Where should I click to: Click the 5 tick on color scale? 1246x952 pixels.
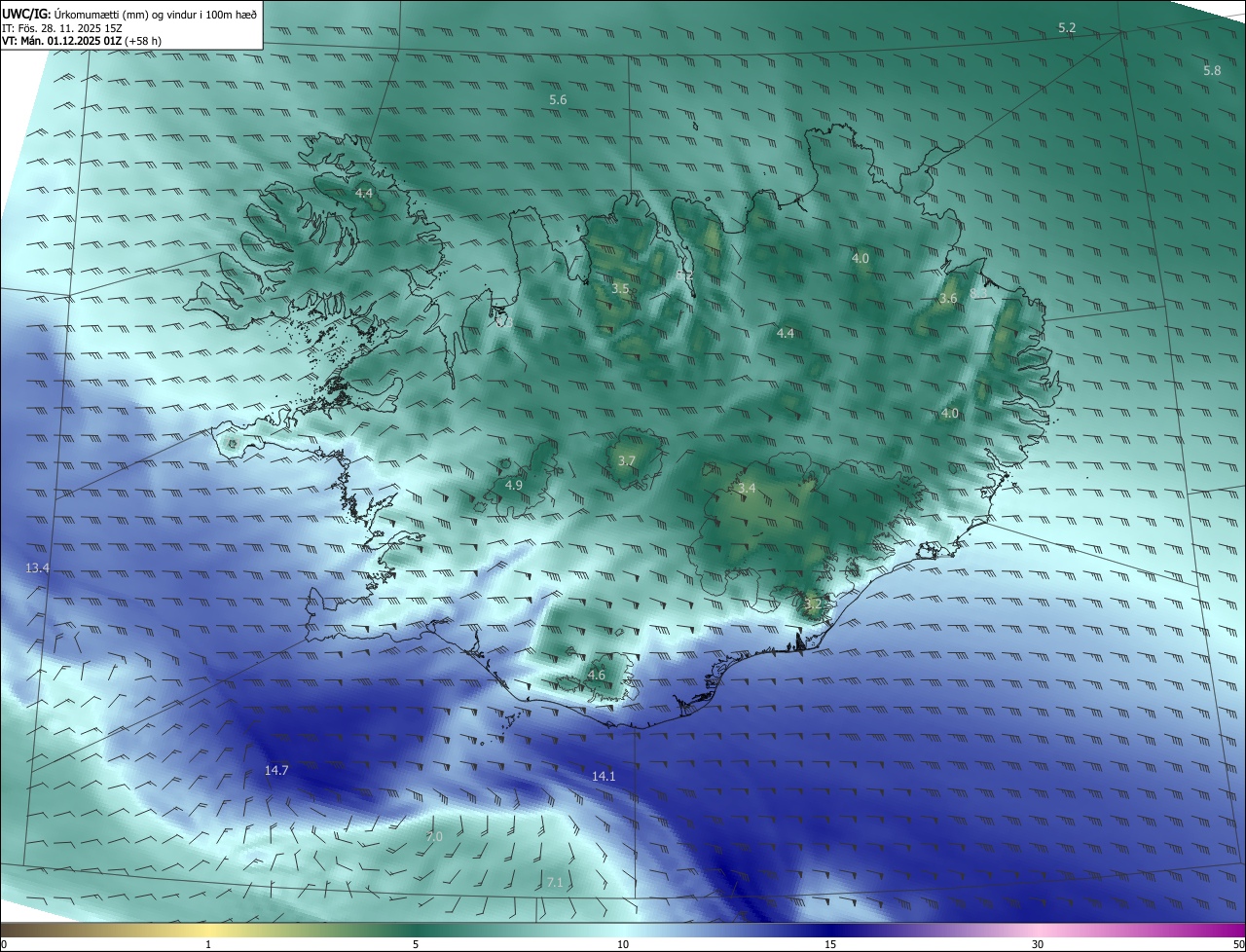click(416, 944)
